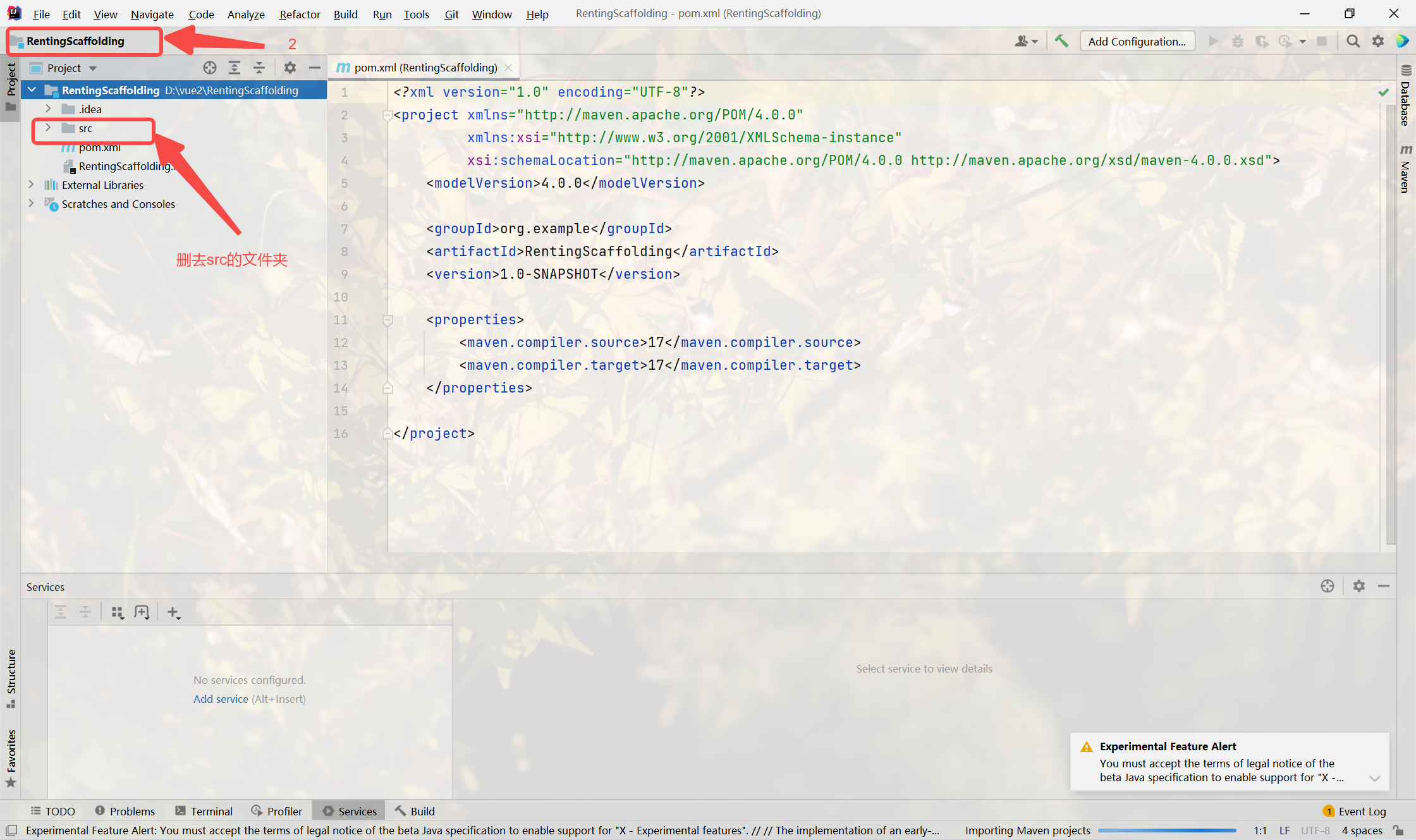The width and height of the screenshot is (1416, 840).
Task: Close the pom.xml editor tab
Action: [x=508, y=68]
